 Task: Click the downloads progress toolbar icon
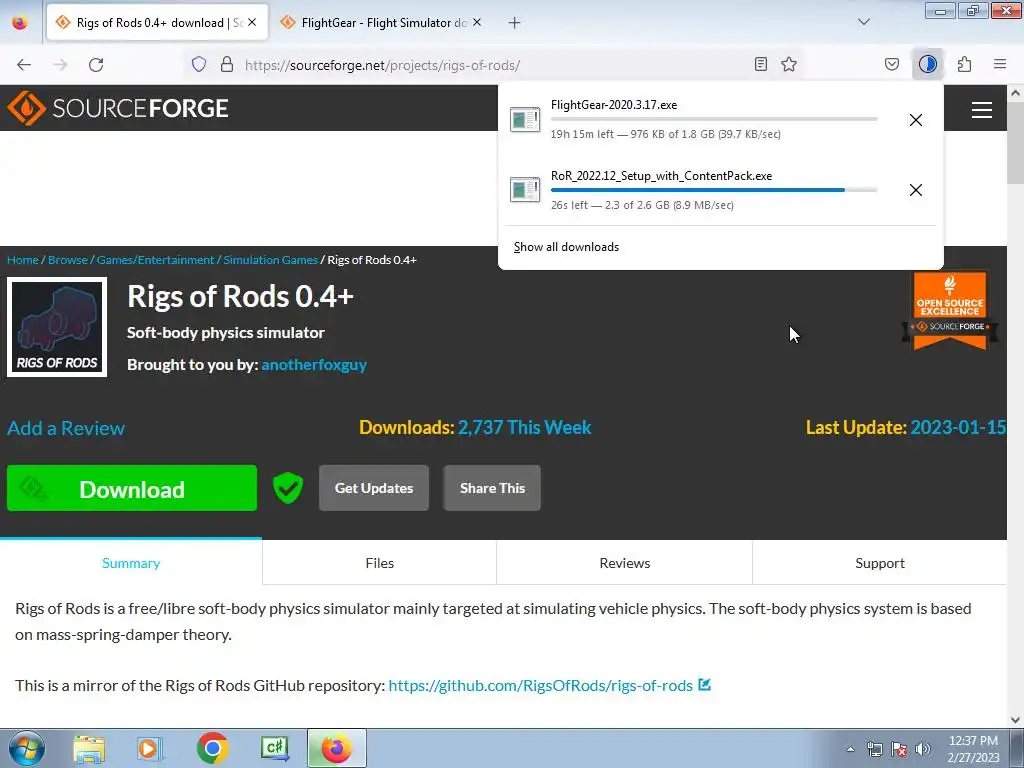point(927,64)
